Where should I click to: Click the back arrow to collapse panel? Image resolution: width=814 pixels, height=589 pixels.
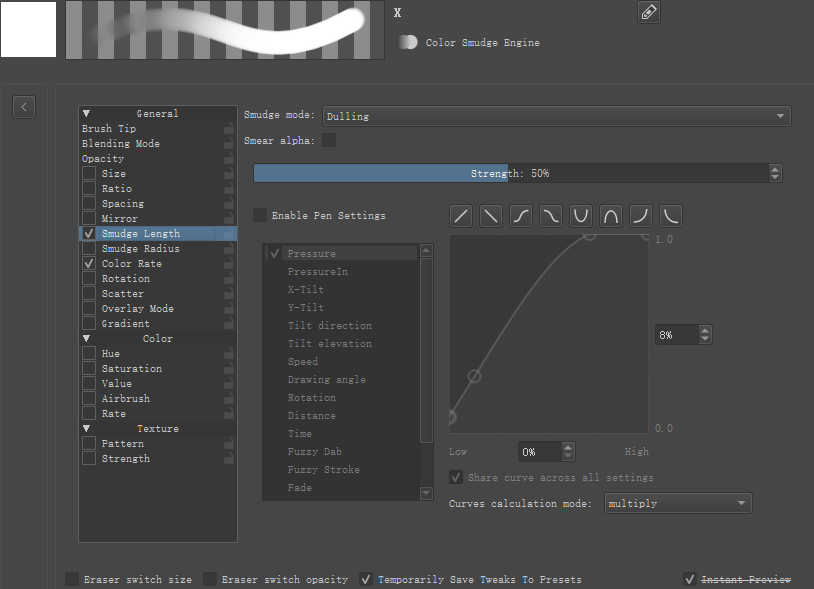point(24,107)
